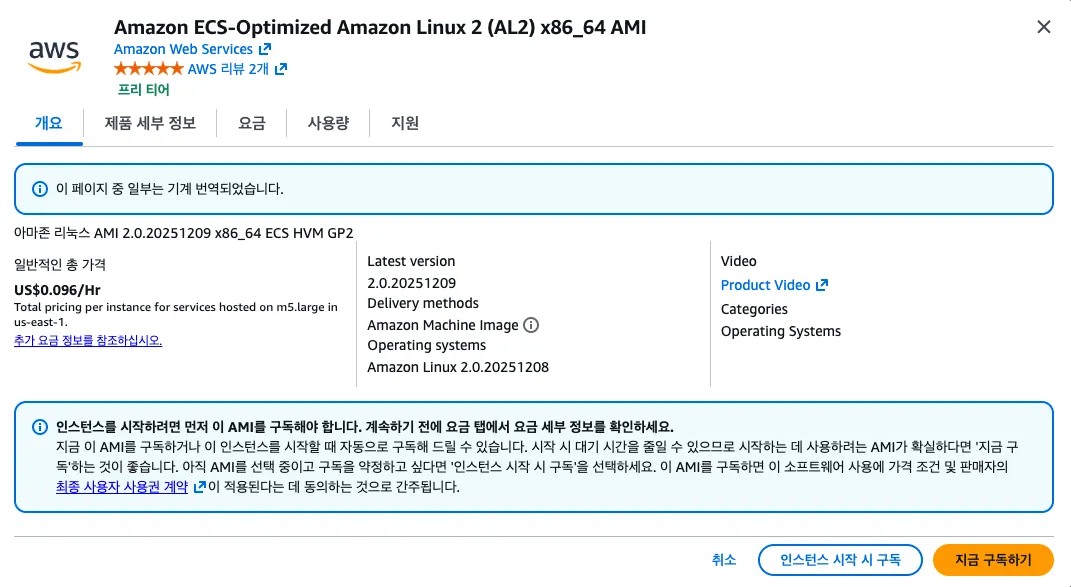
Task: Open the Amazon Web Services seller link
Action: [184, 49]
